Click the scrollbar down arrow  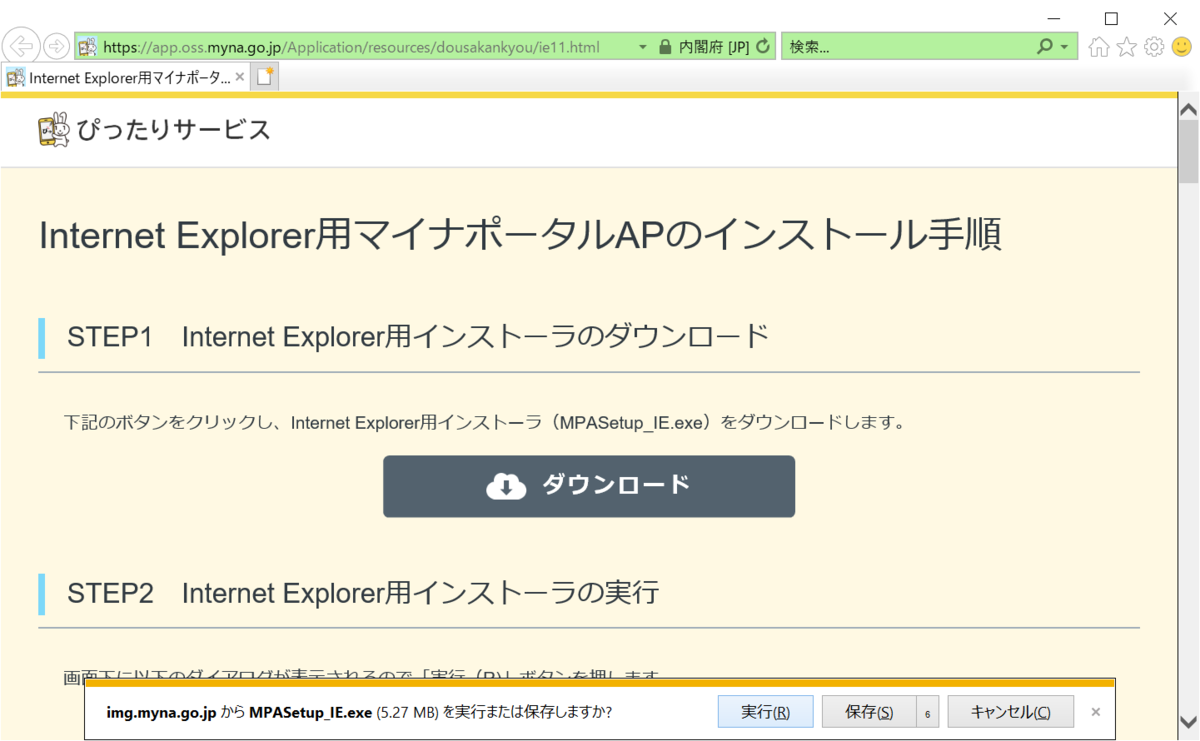(1188, 722)
